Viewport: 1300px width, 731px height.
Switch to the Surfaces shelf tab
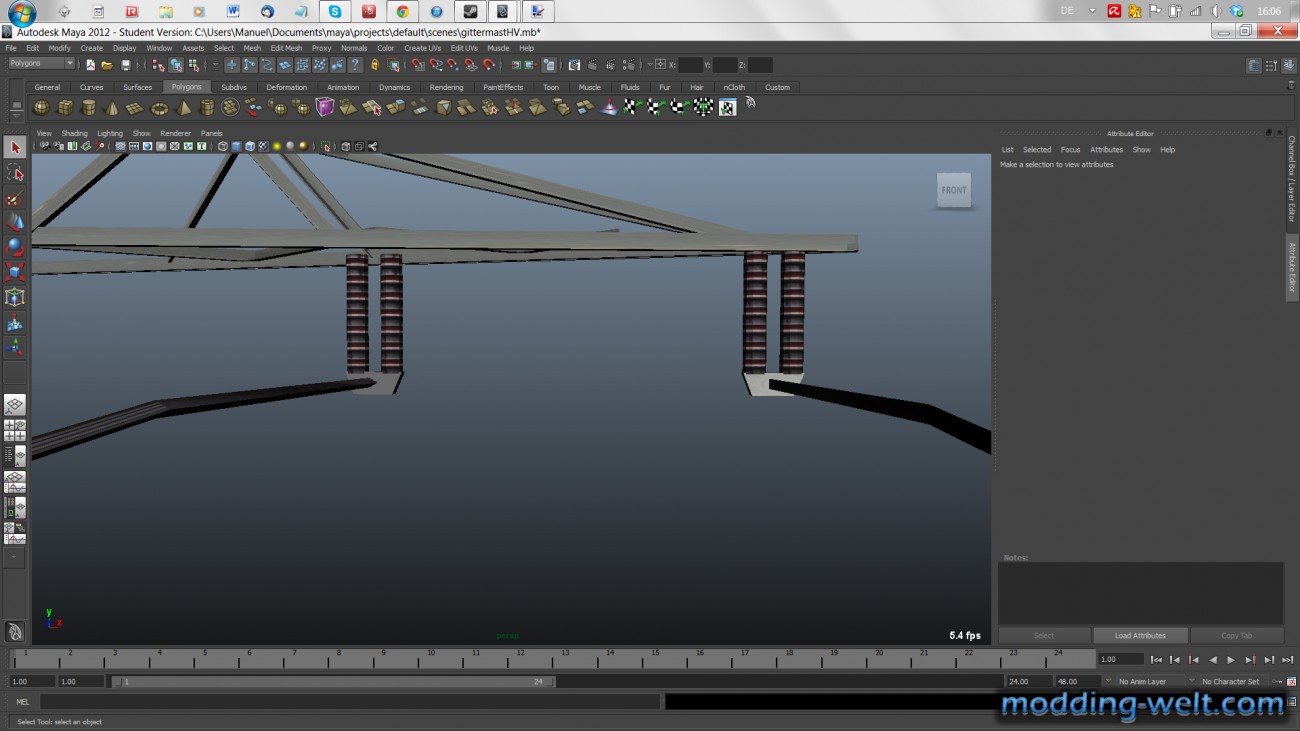(x=138, y=87)
